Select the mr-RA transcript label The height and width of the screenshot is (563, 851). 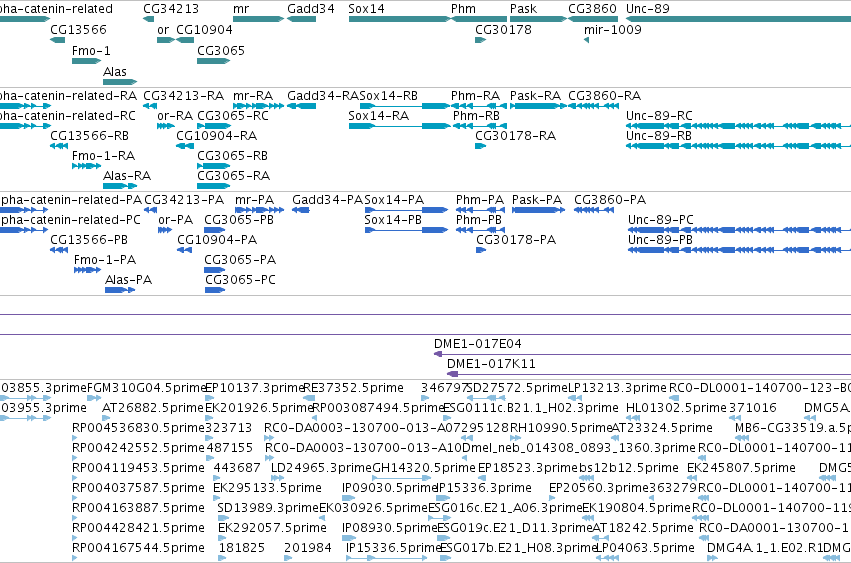coord(253,96)
